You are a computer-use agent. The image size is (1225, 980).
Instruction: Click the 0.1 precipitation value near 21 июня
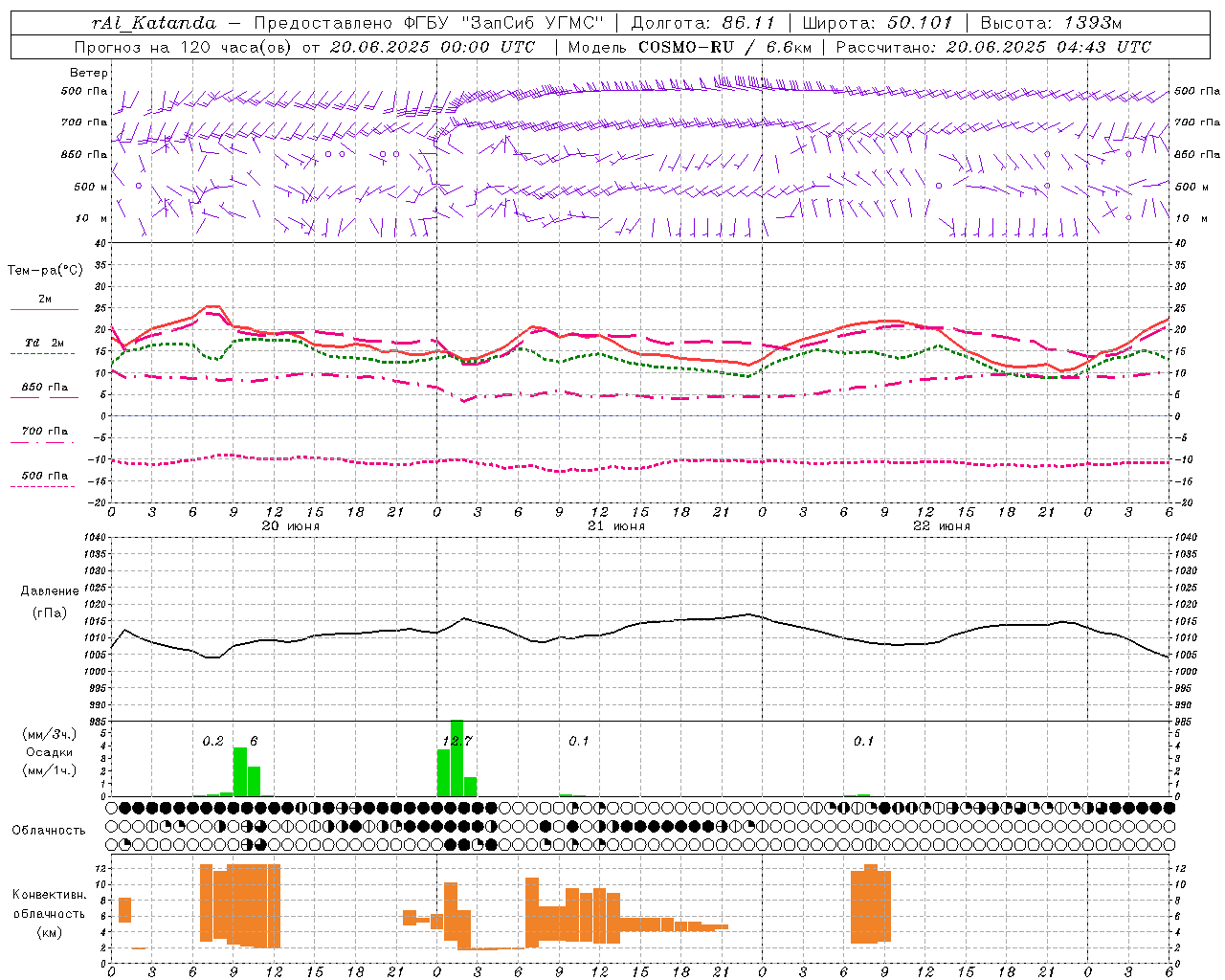click(579, 741)
